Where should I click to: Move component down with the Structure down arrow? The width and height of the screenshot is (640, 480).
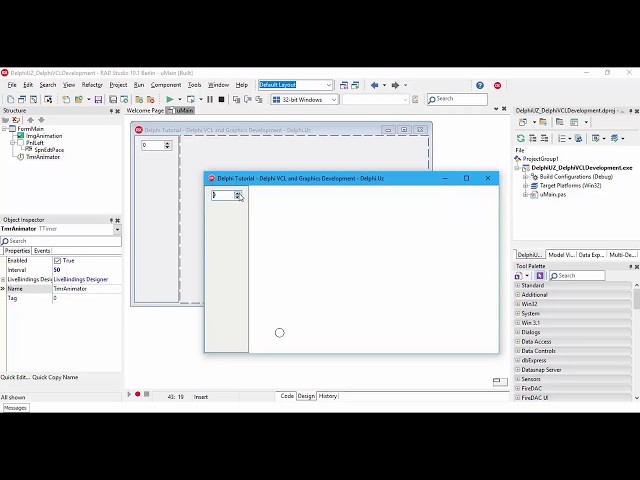point(41,120)
